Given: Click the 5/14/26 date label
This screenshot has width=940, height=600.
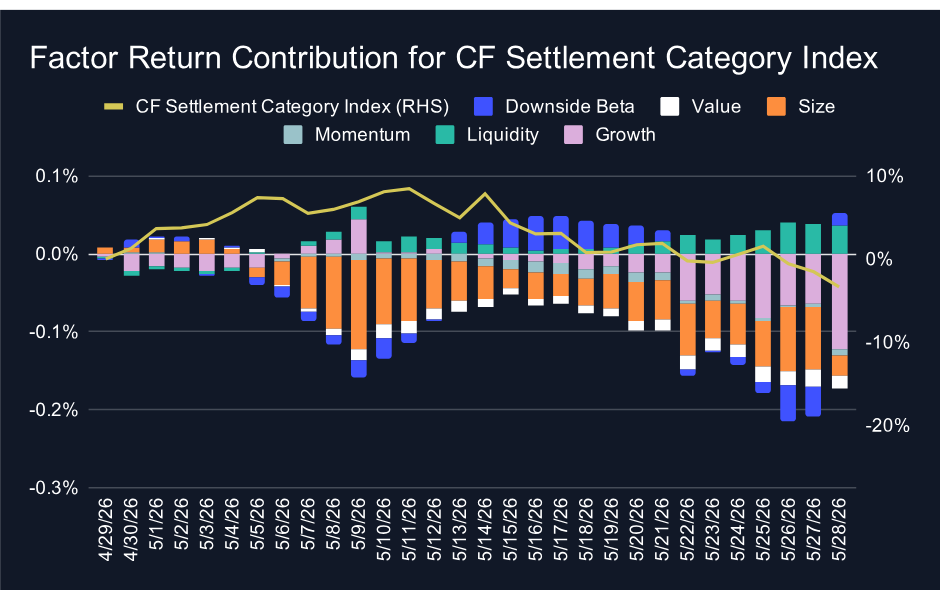Looking at the screenshot, I should [x=484, y=529].
